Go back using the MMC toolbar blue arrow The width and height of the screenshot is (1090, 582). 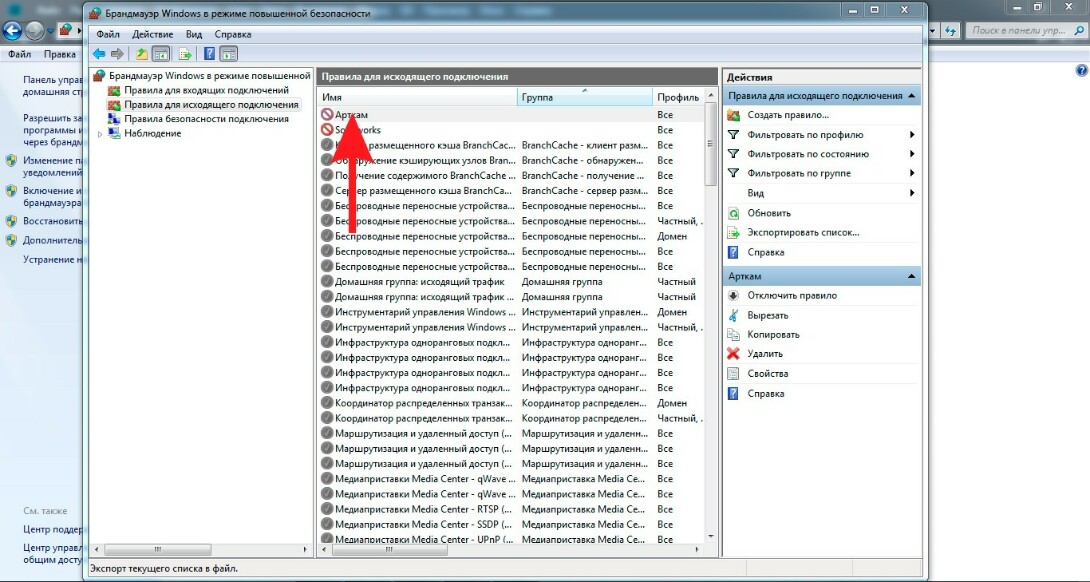point(99,54)
